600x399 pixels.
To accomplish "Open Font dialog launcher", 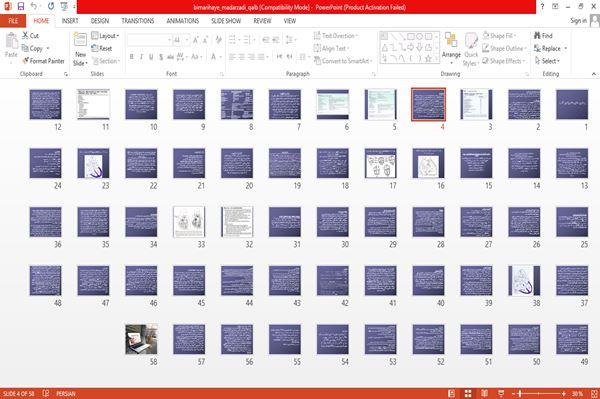I will tap(221, 74).
